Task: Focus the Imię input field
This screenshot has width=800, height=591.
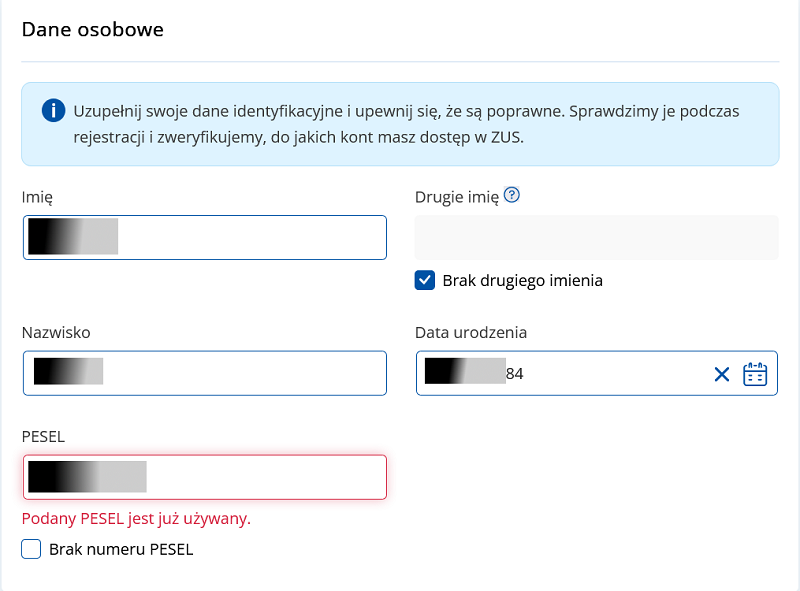Action: pyautogui.click(x=205, y=237)
